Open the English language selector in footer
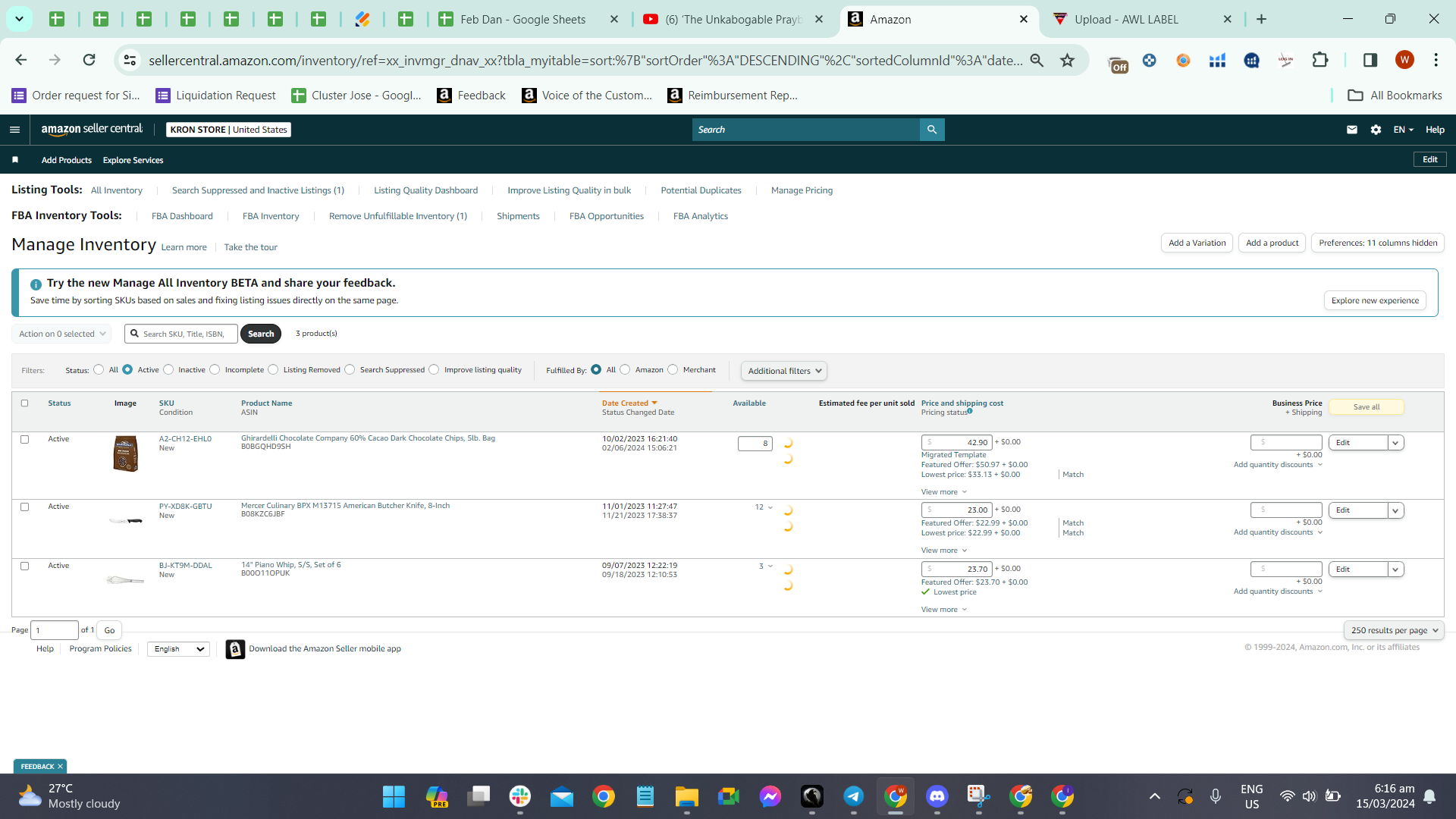The width and height of the screenshot is (1456, 819). 179,649
